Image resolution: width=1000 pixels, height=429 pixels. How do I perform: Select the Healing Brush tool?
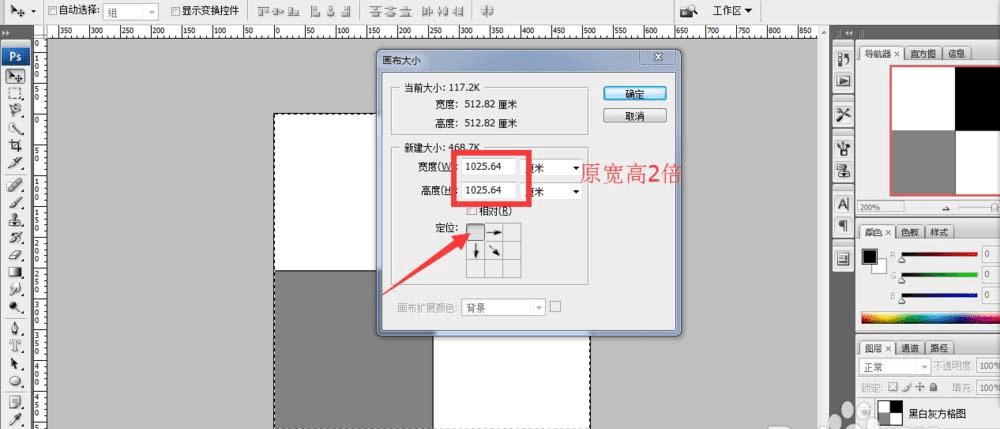tap(15, 186)
